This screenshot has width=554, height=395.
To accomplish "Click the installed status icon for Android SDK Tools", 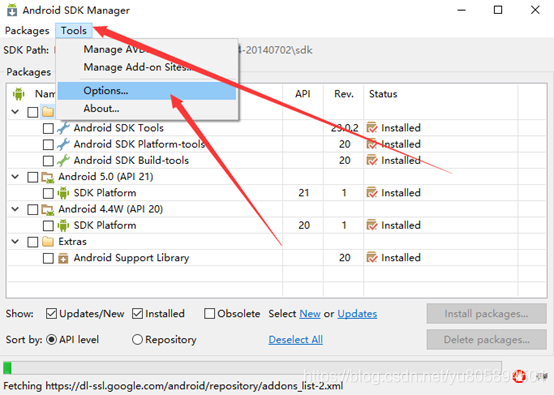I will [x=372, y=128].
